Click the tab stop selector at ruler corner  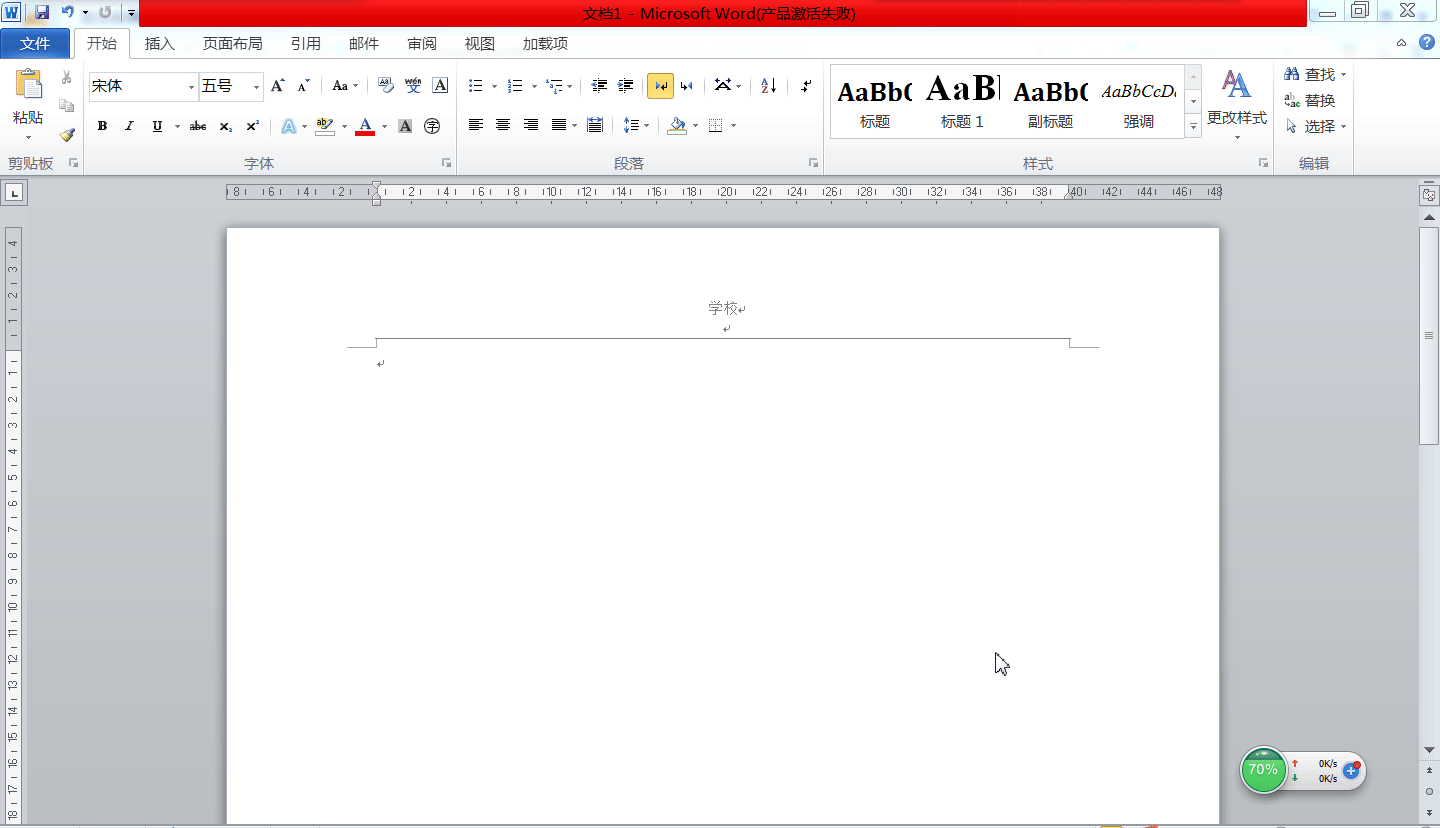(15, 193)
